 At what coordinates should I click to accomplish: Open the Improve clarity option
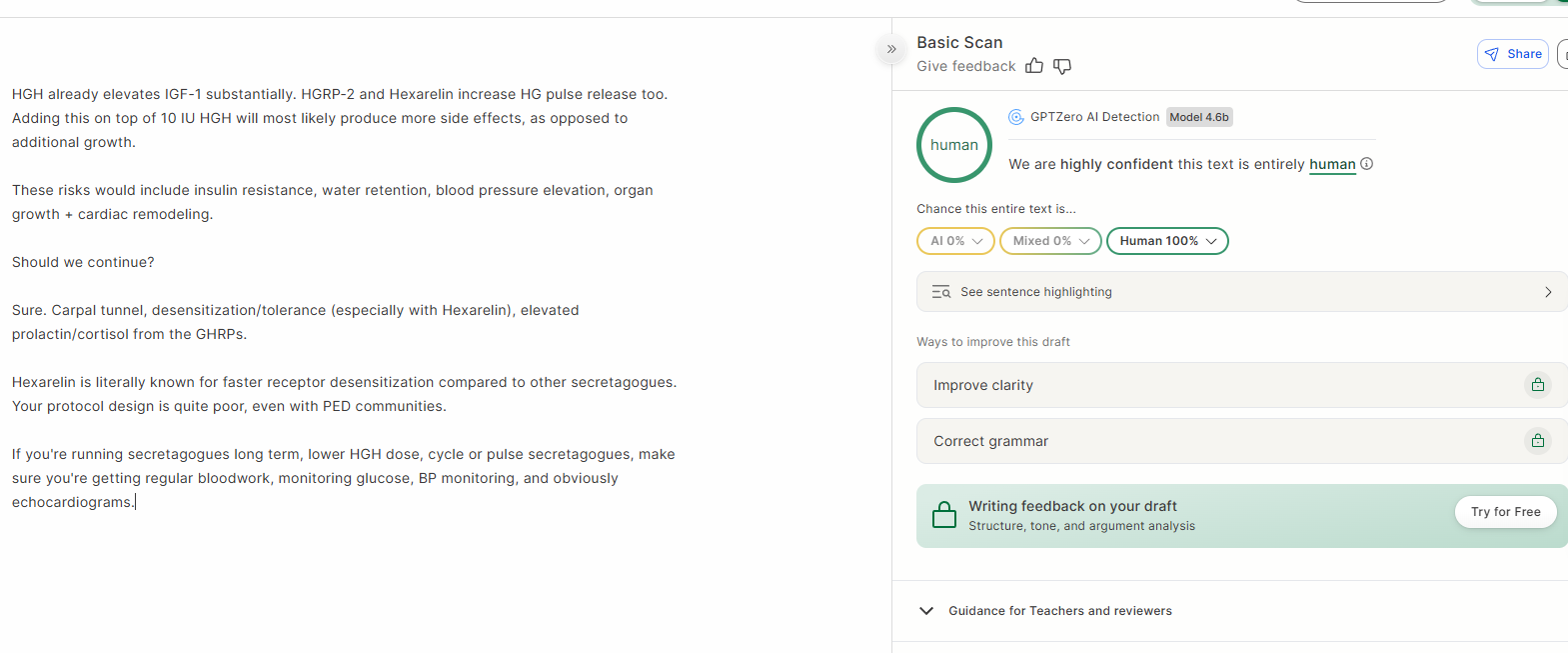click(1242, 385)
